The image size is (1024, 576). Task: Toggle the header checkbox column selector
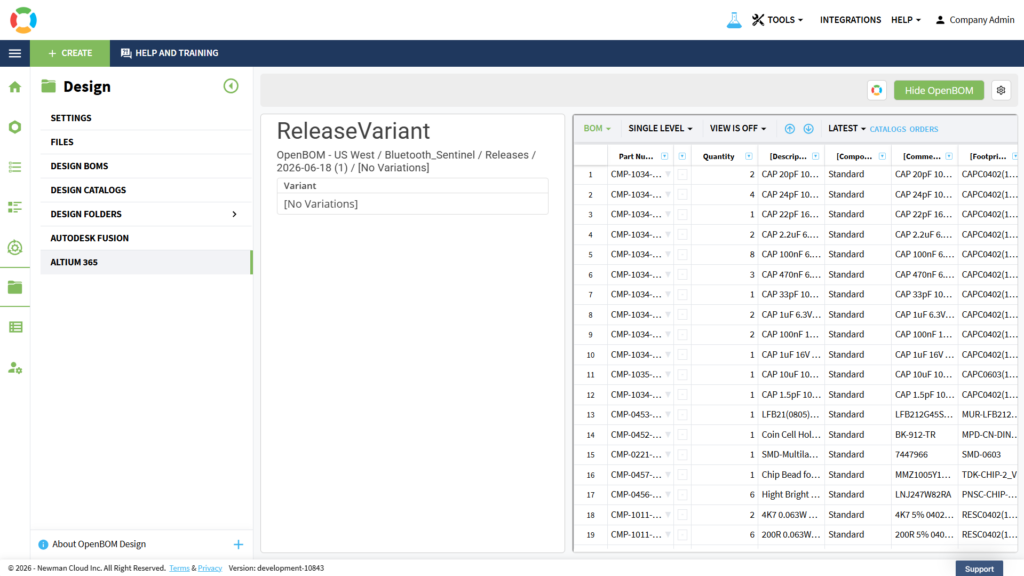tap(682, 156)
